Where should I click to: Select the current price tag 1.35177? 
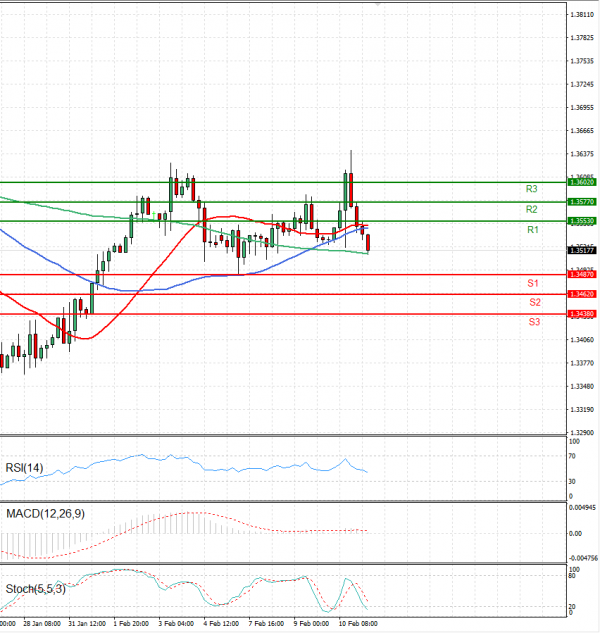point(582,251)
